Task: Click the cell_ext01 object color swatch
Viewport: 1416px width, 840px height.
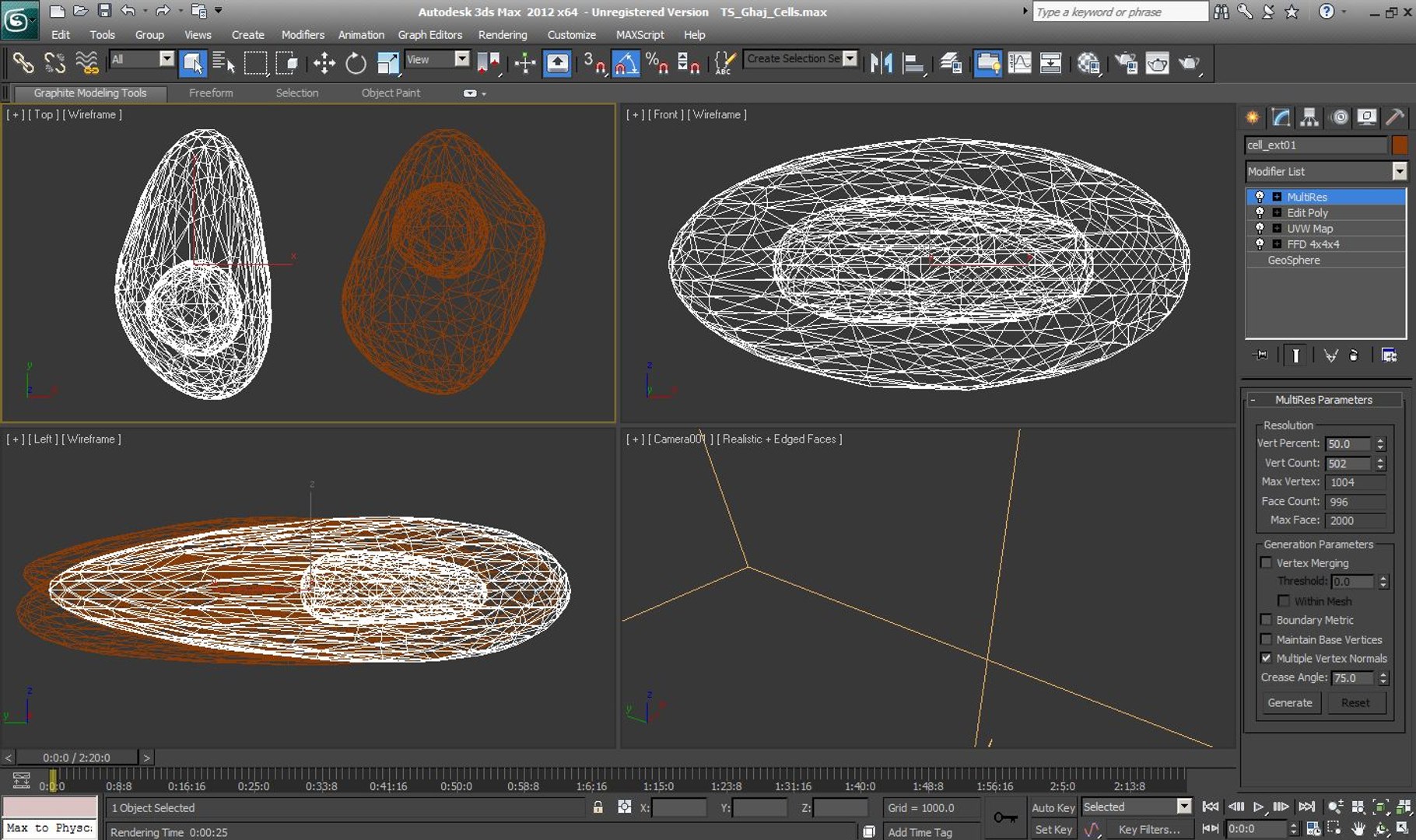Action: click(x=1400, y=145)
